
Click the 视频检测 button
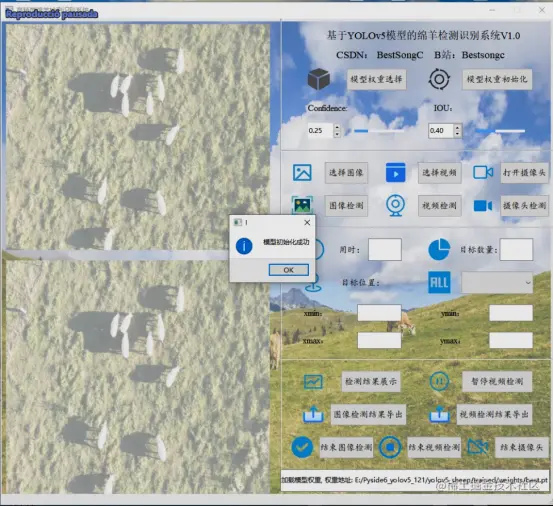pyautogui.click(x=440, y=206)
